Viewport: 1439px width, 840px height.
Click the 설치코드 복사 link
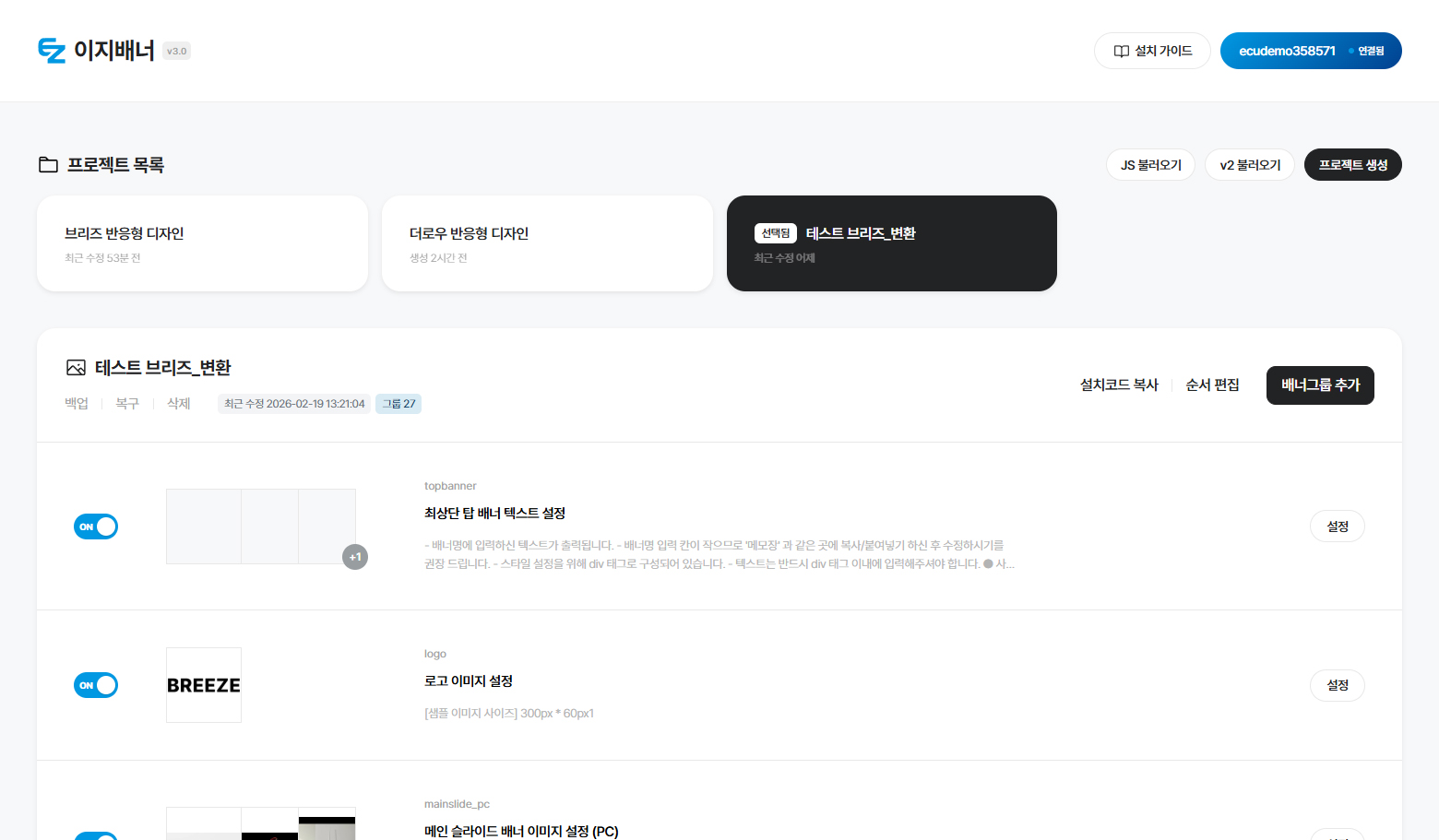[1119, 385]
